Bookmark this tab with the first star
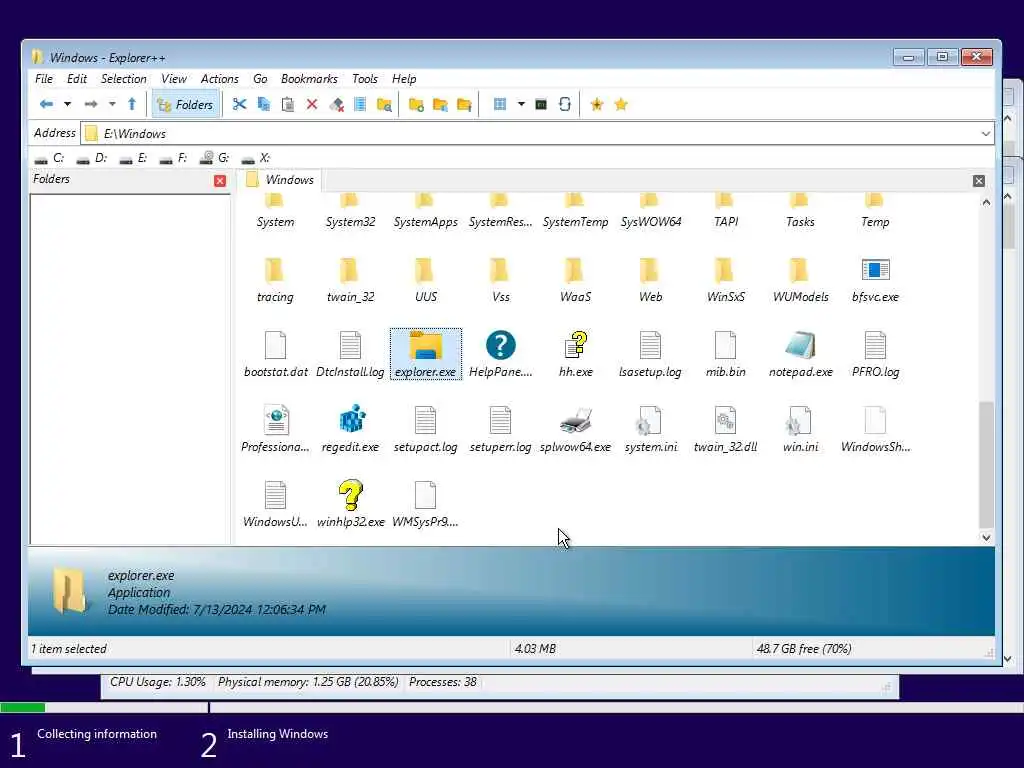The height and width of the screenshot is (768, 1024). 596,104
